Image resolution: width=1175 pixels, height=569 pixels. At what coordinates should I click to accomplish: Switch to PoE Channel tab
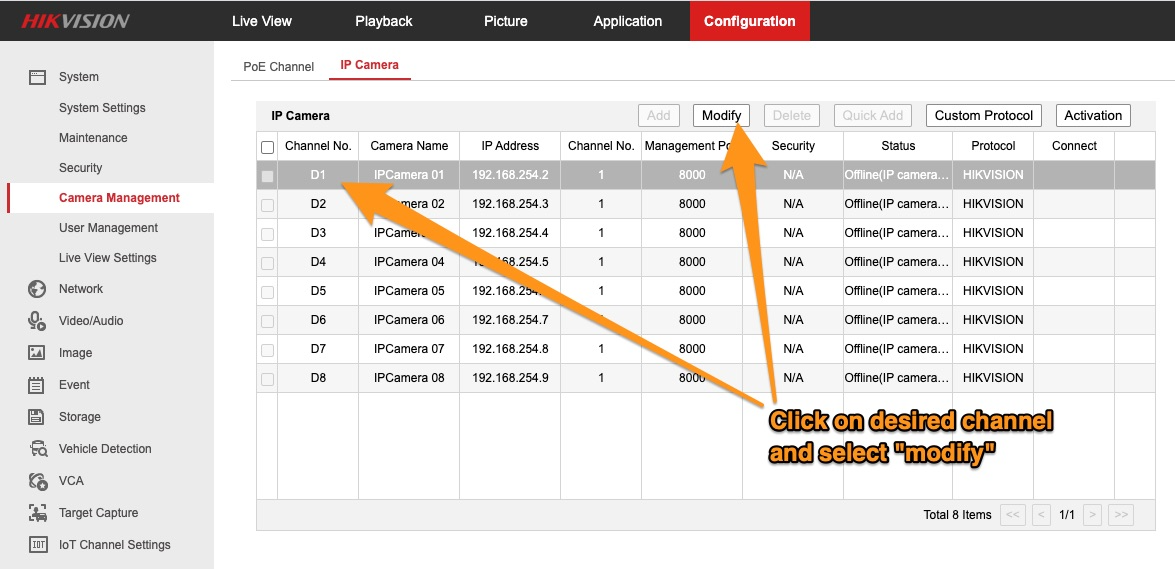coord(278,67)
